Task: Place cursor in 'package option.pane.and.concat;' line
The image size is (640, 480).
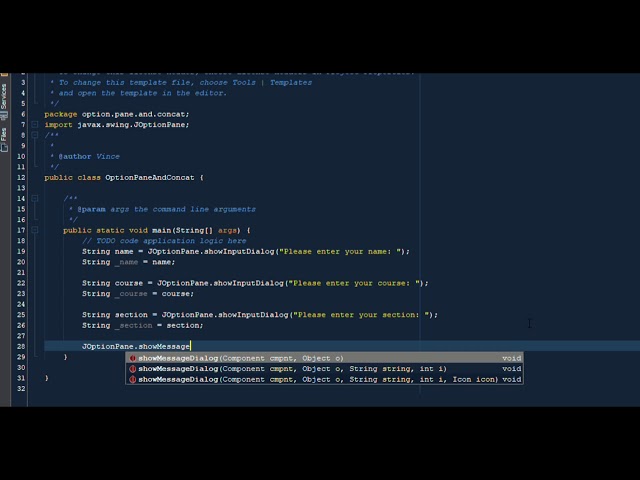Action: point(117,114)
